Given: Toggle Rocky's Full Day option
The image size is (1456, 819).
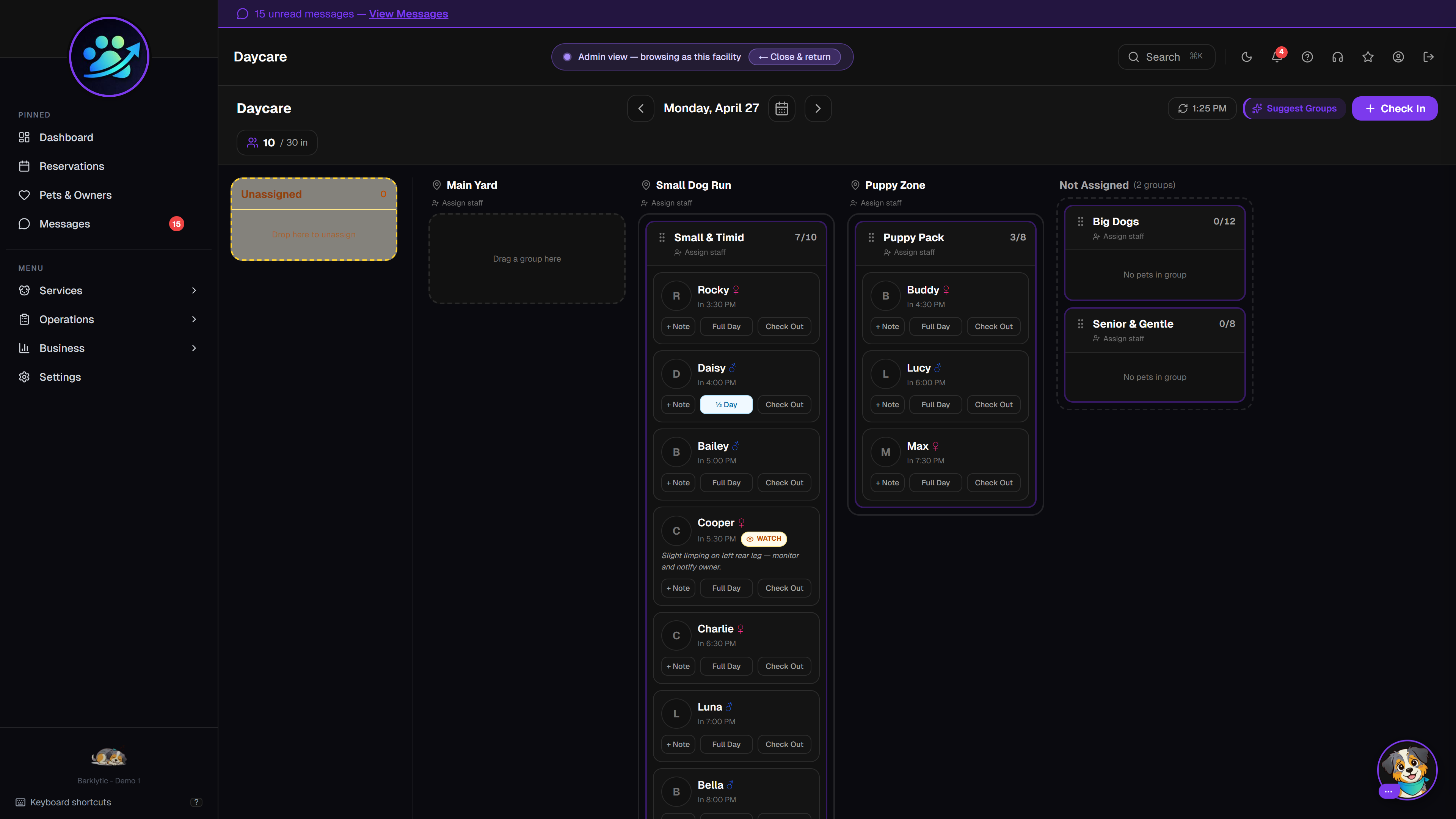Looking at the screenshot, I should pos(726,327).
